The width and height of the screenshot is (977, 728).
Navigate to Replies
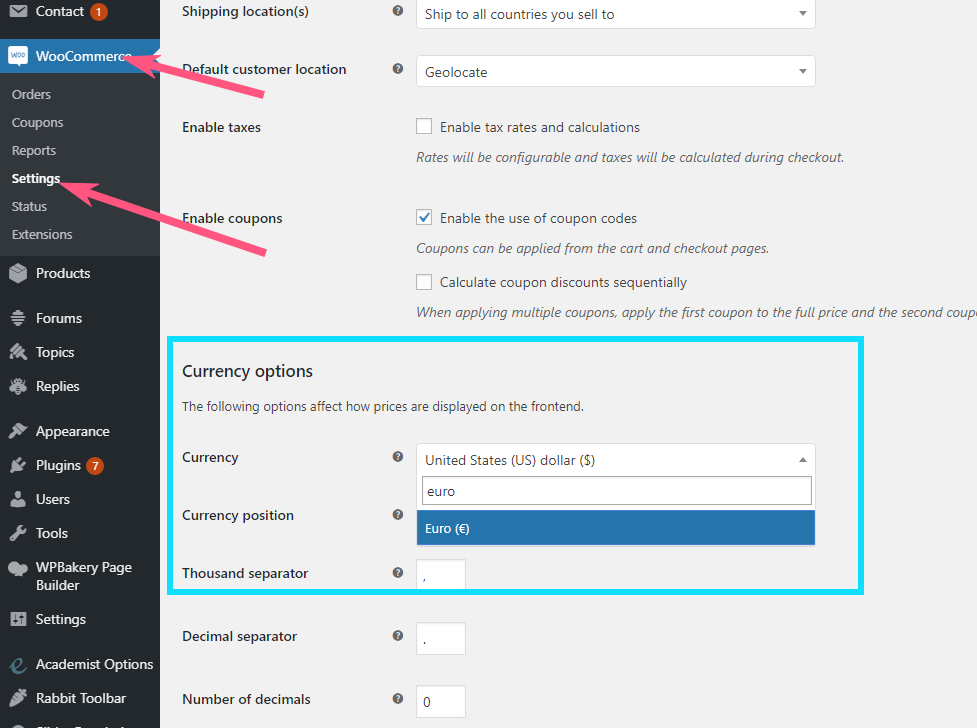[57, 386]
